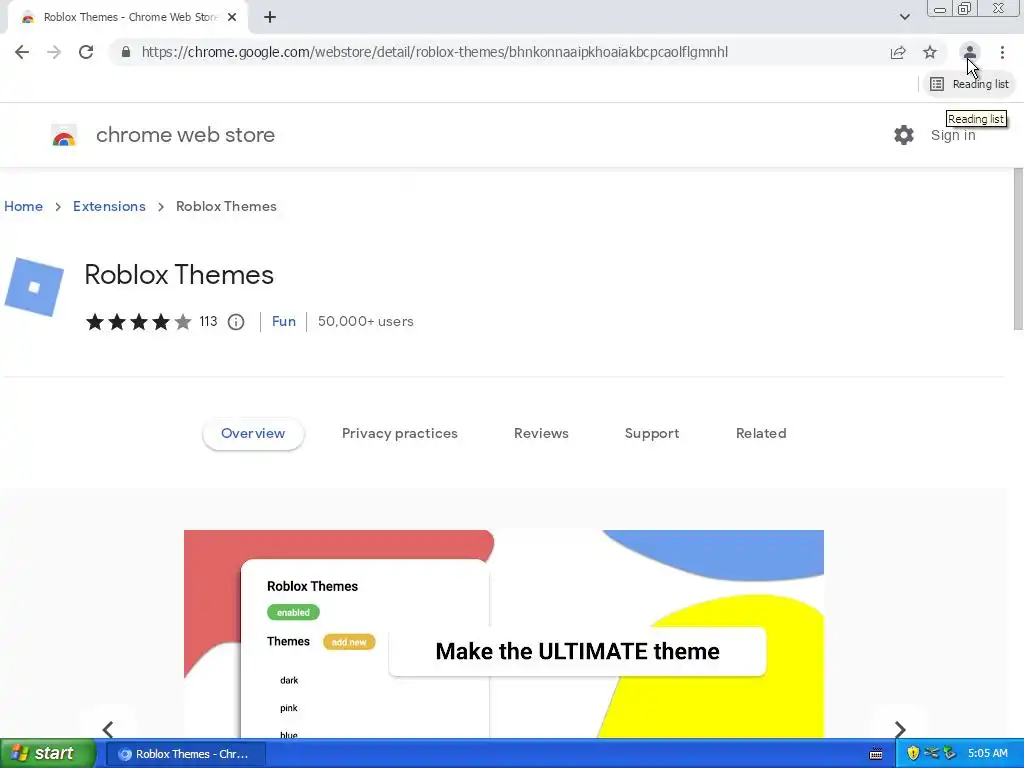
Task: Show next screenshot with right arrow
Action: [x=899, y=729]
